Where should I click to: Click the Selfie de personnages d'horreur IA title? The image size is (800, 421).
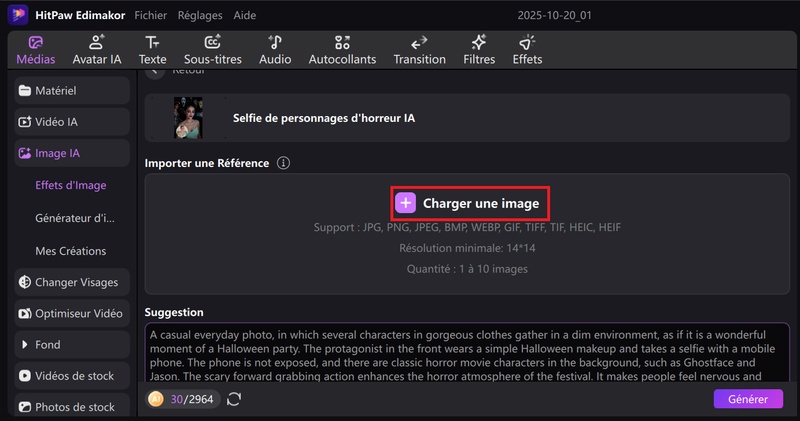(x=324, y=118)
